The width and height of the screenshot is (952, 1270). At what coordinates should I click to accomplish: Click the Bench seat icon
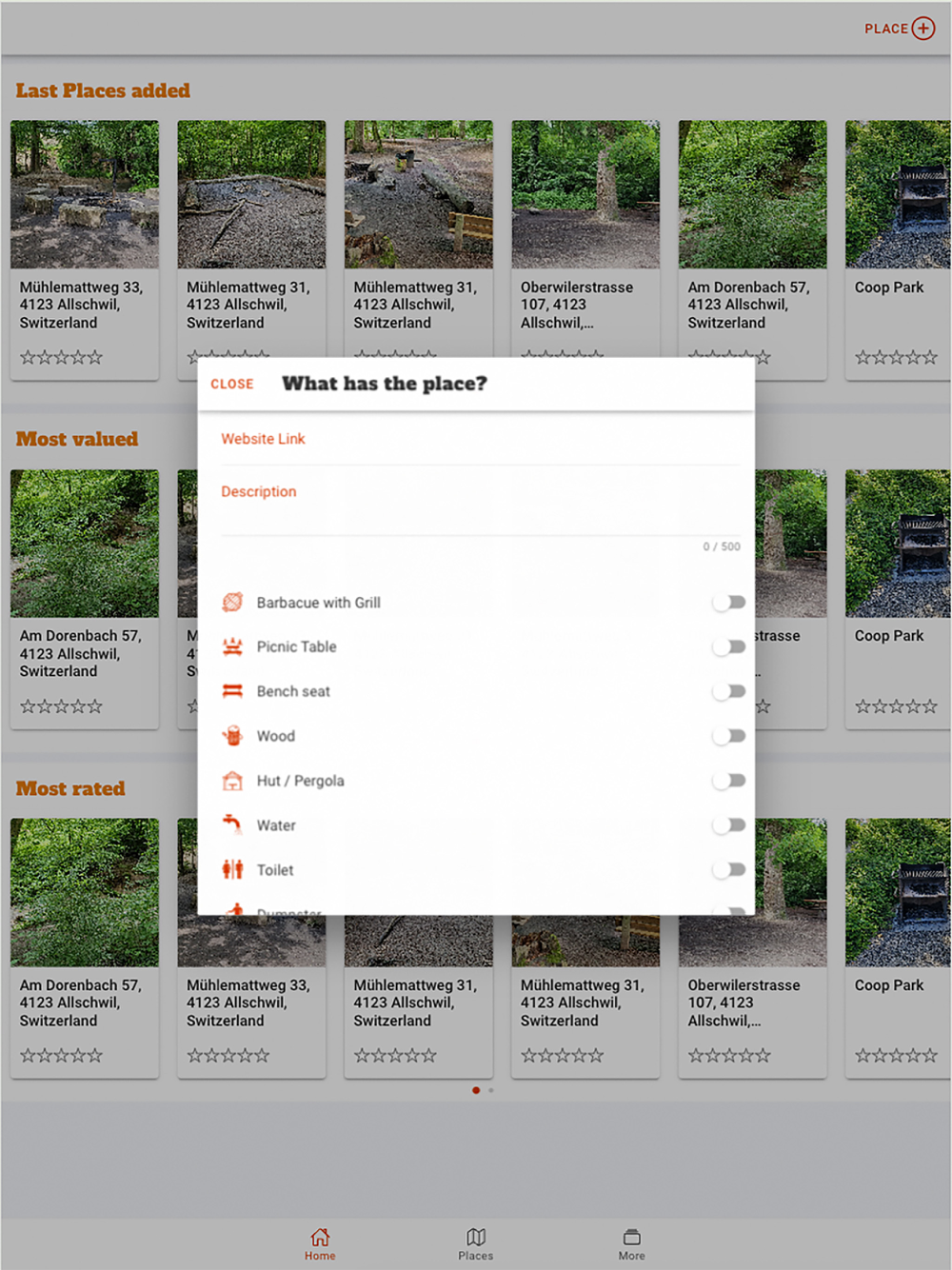tap(232, 691)
